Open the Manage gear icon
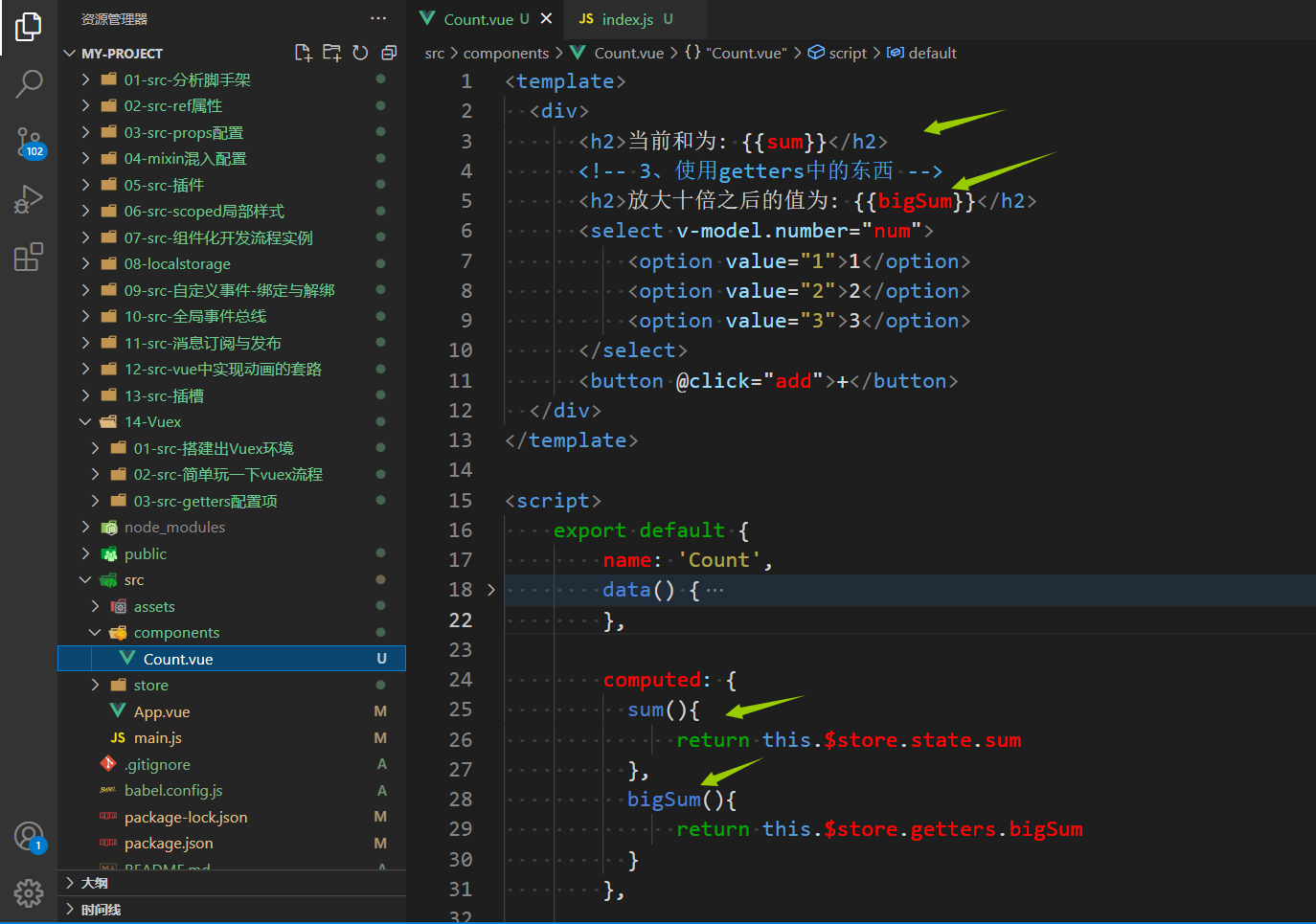1316x924 pixels. (29, 893)
